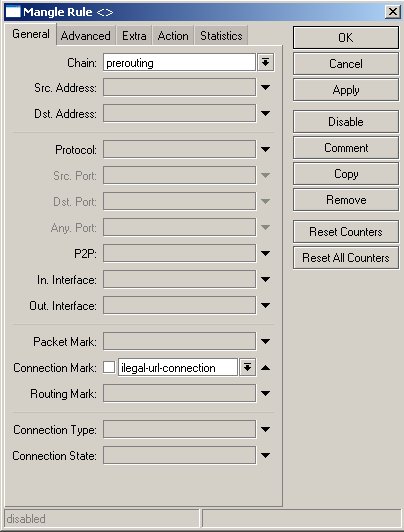Switch to the Advanced tab
The height and width of the screenshot is (532, 404).
click(86, 36)
